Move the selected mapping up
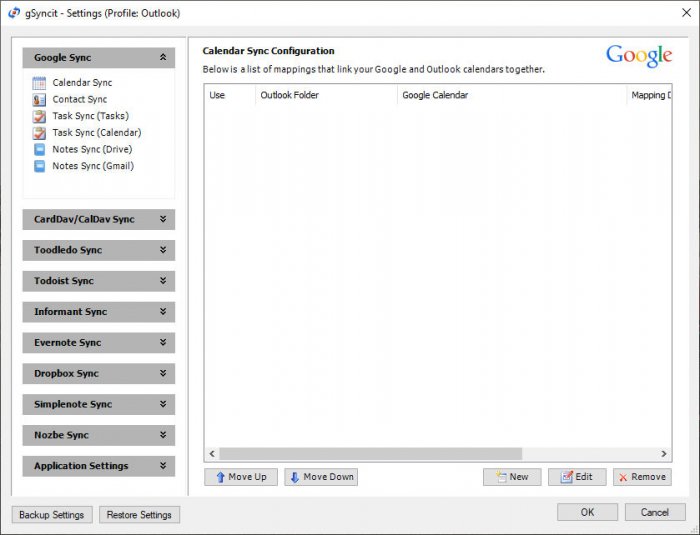 [241, 477]
